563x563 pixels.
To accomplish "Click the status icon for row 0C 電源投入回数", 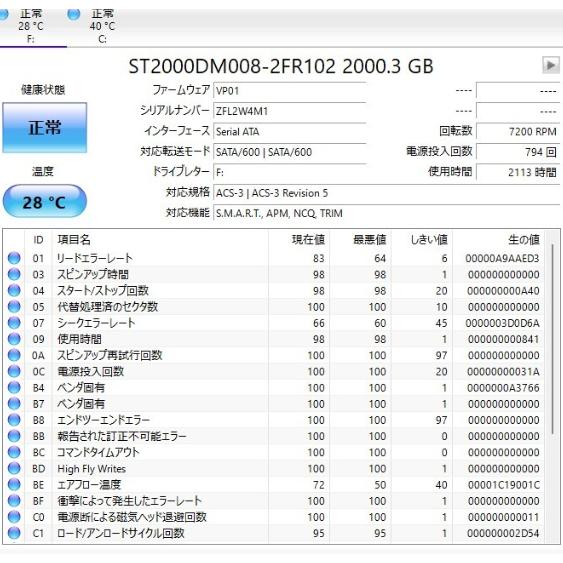I will (x=14, y=371).
